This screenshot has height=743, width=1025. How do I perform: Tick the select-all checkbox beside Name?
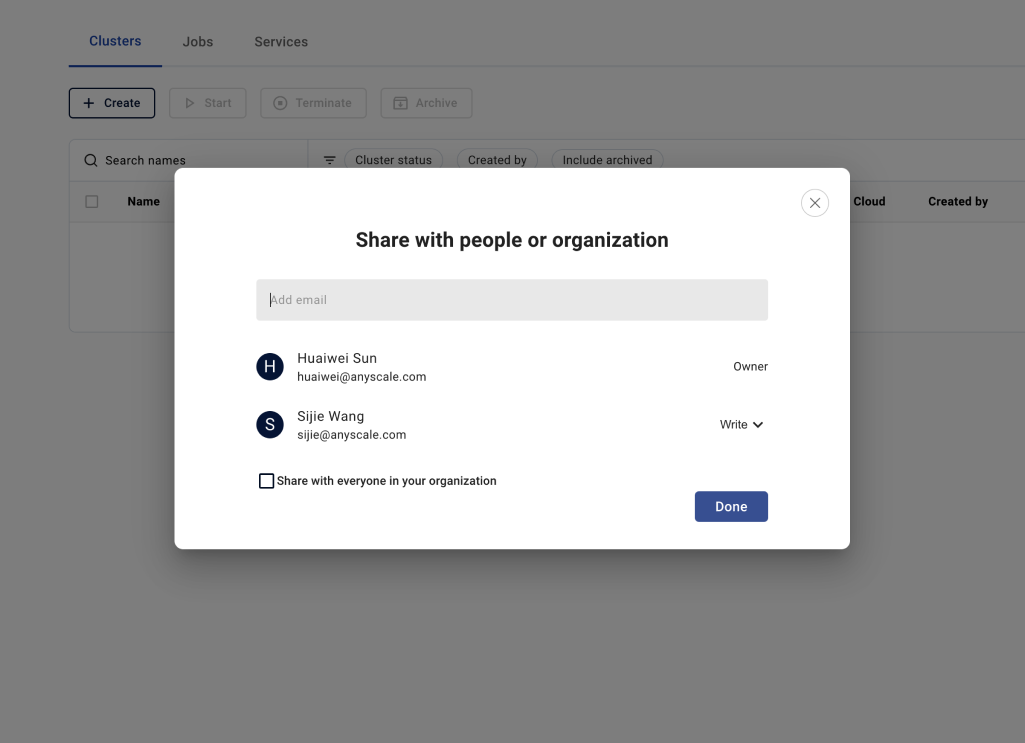(x=92, y=202)
